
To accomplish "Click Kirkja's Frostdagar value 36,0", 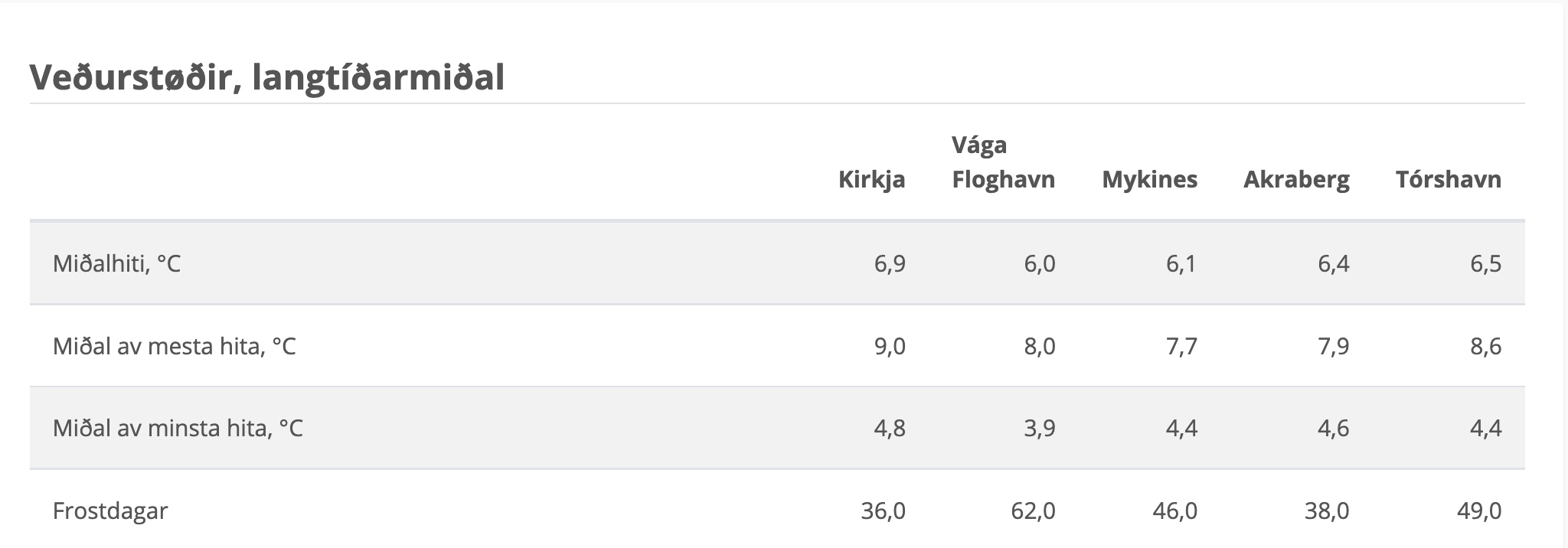I will click(x=884, y=511).
